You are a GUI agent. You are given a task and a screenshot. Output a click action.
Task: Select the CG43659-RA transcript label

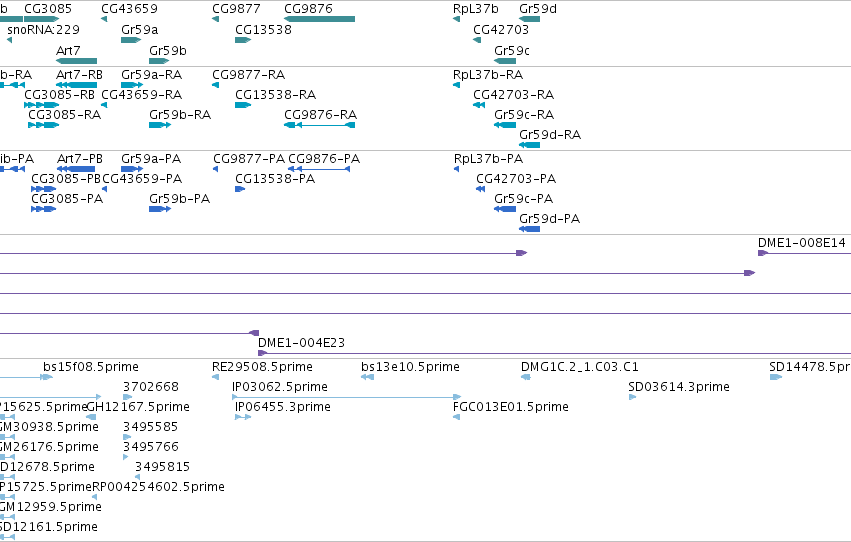pyautogui.click(x=142, y=94)
